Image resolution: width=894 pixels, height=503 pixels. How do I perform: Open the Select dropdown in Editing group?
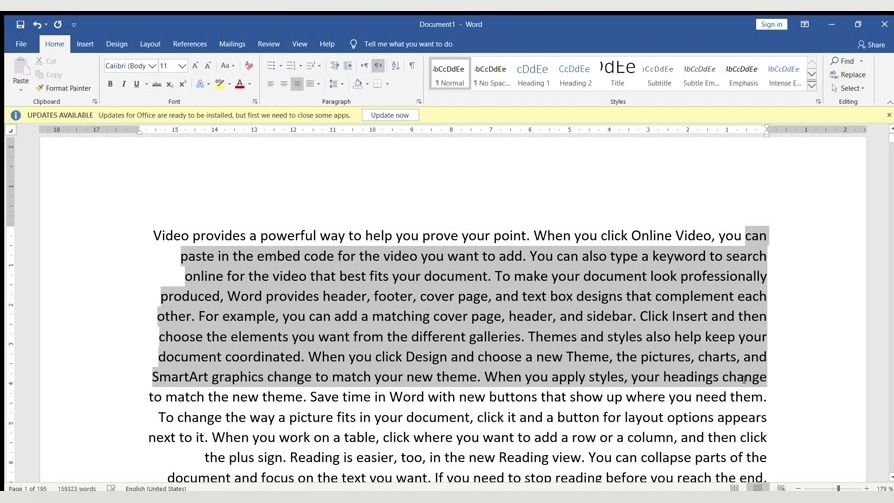click(x=848, y=88)
